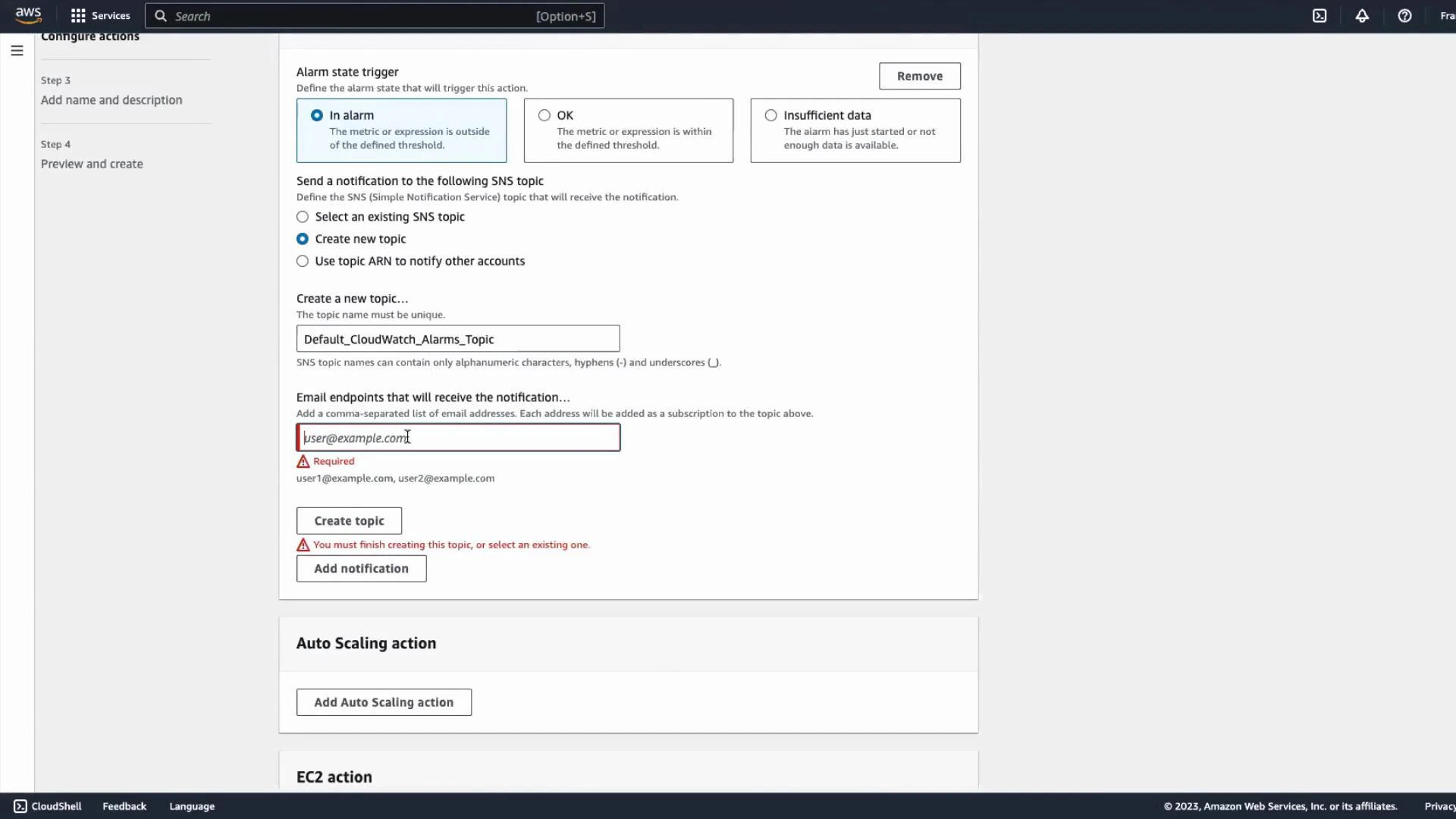Toggle the sidebar hamburger icon
This screenshot has height=819, width=1456.
click(x=17, y=51)
